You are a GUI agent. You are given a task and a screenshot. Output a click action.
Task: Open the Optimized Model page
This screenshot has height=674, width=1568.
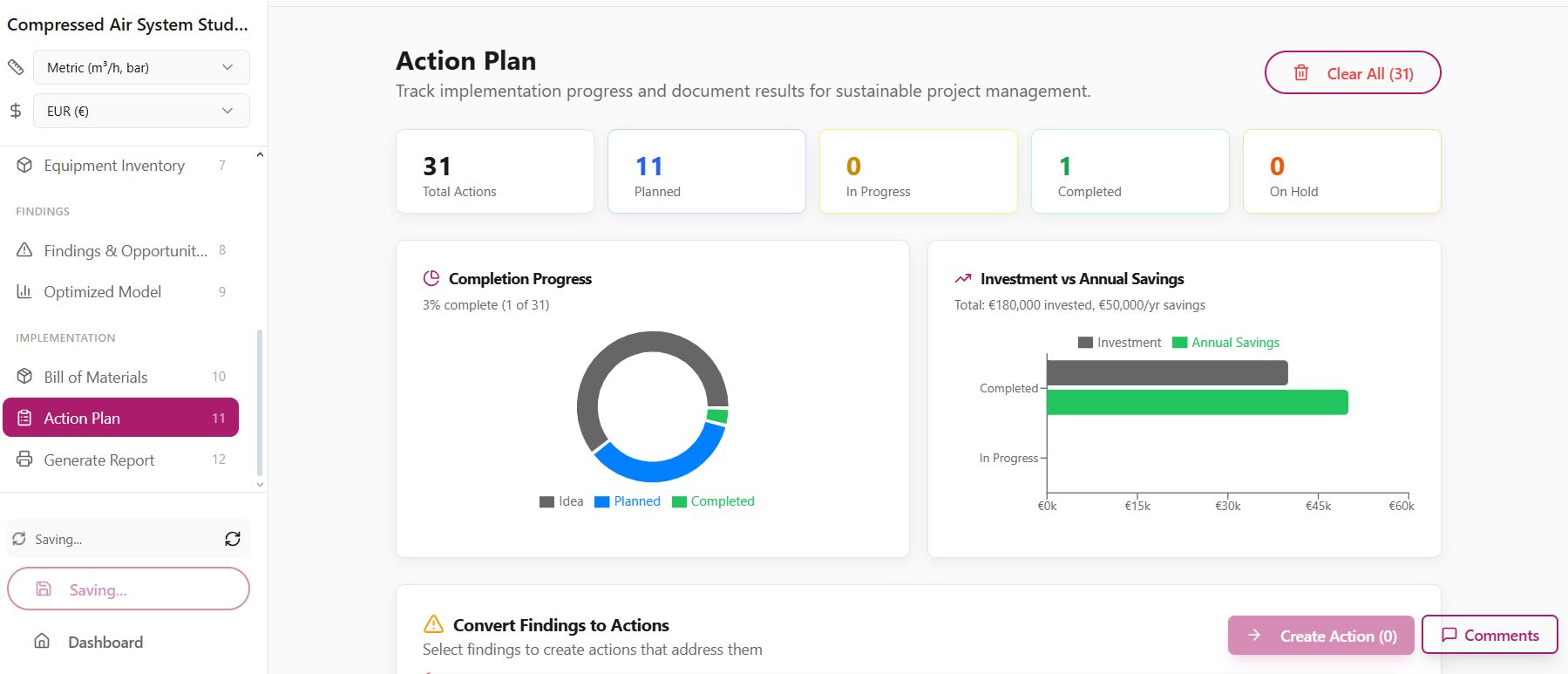coord(121,291)
